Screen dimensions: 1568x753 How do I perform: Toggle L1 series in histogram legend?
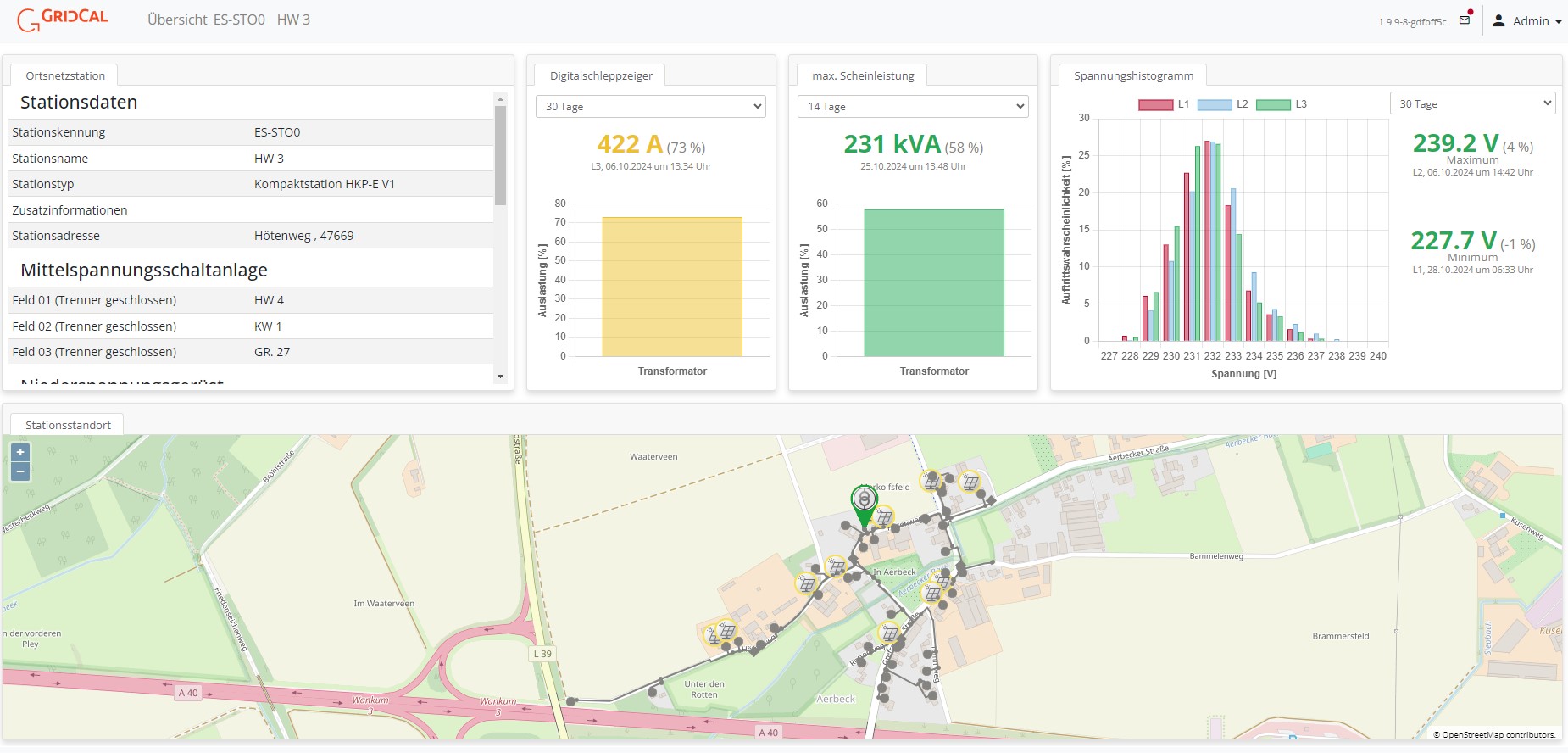[1165, 104]
